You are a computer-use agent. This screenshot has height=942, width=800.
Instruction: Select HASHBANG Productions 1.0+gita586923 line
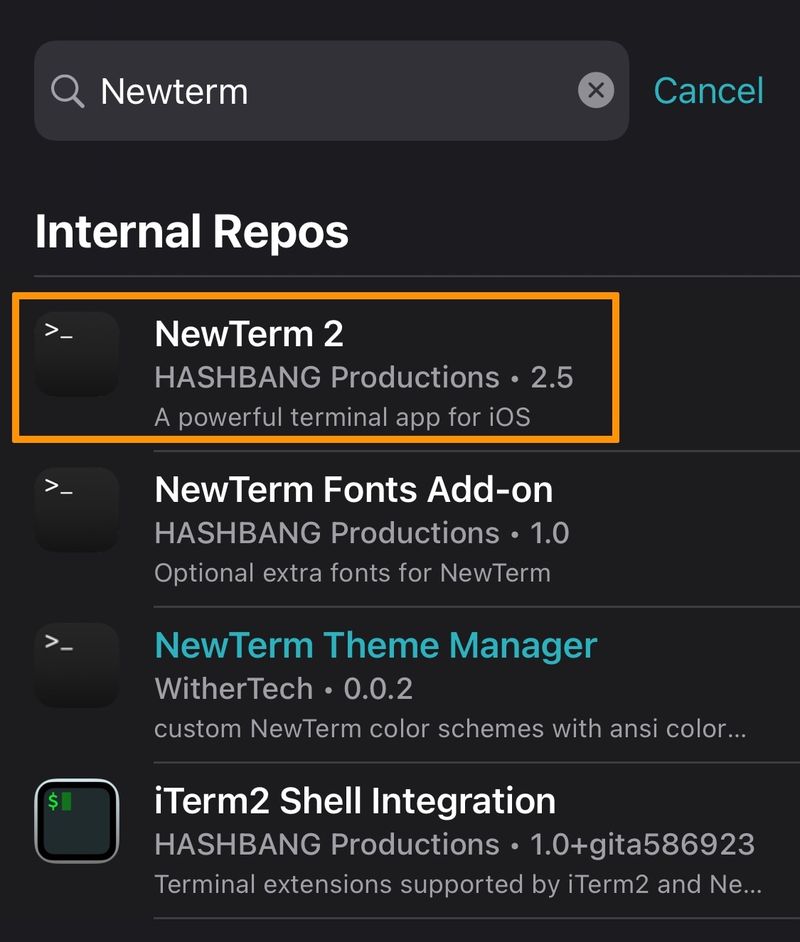click(x=454, y=844)
